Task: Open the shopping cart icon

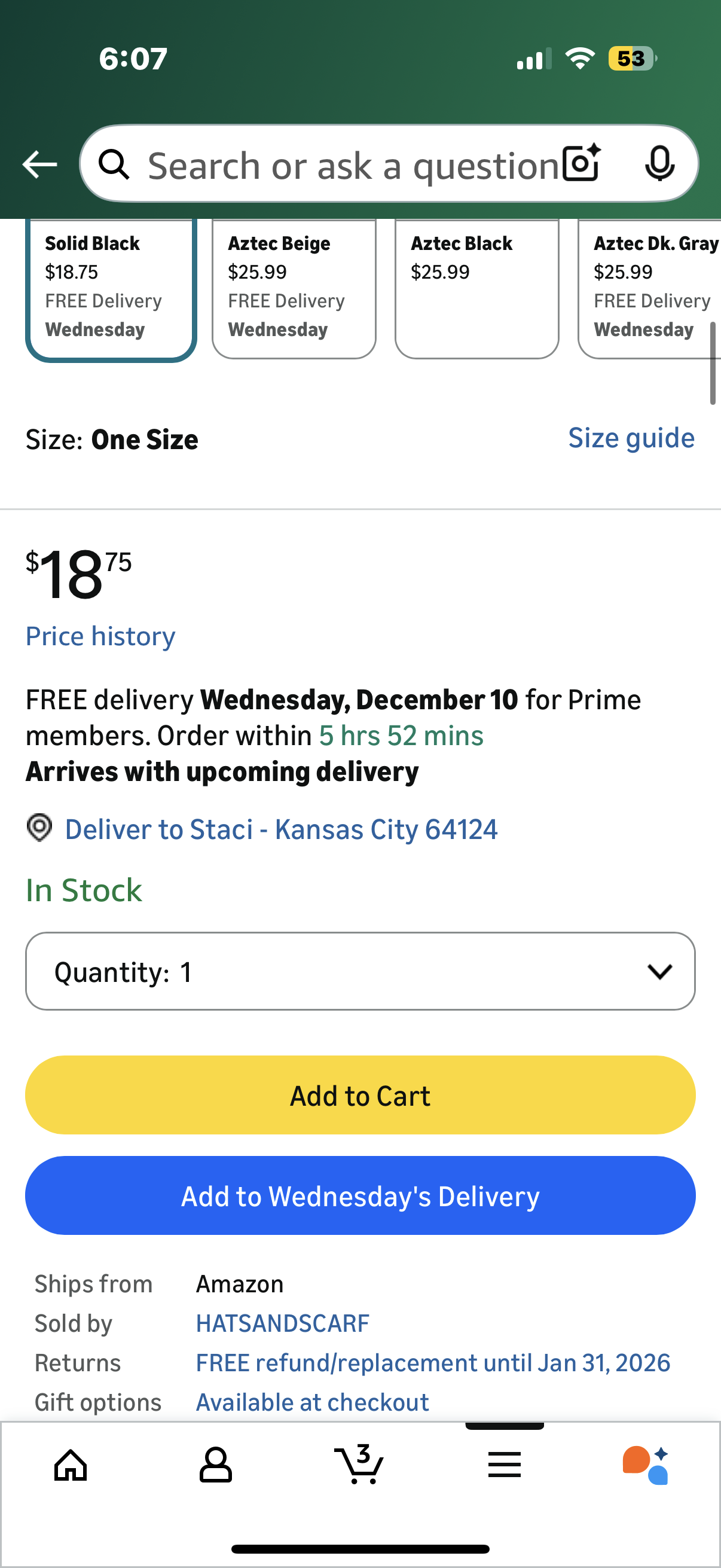Action: (x=359, y=1463)
